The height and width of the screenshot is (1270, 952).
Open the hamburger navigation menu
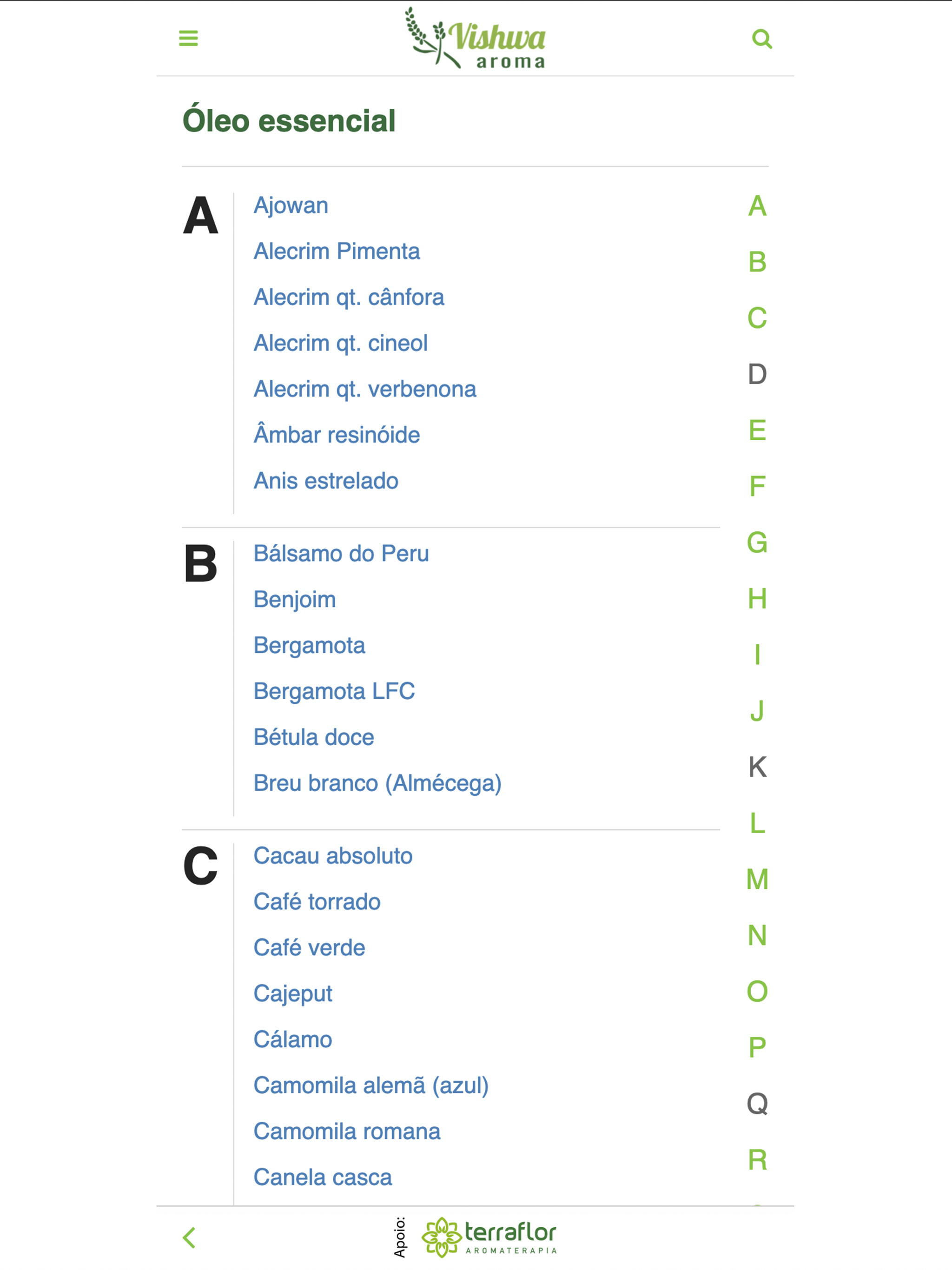click(x=188, y=39)
